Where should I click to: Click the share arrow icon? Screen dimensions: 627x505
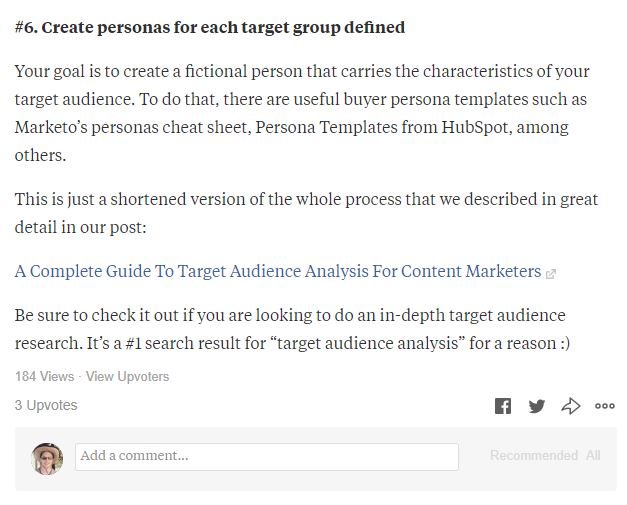[x=571, y=405]
